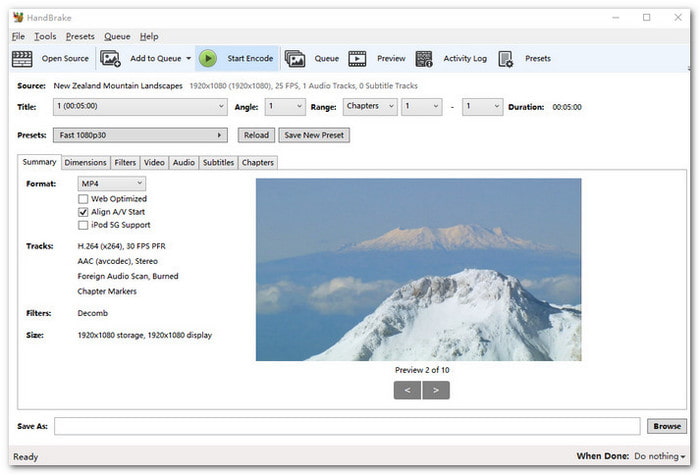Switch to the Subtitles tab
700x475 pixels.
pyautogui.click(x=218, y=162)
